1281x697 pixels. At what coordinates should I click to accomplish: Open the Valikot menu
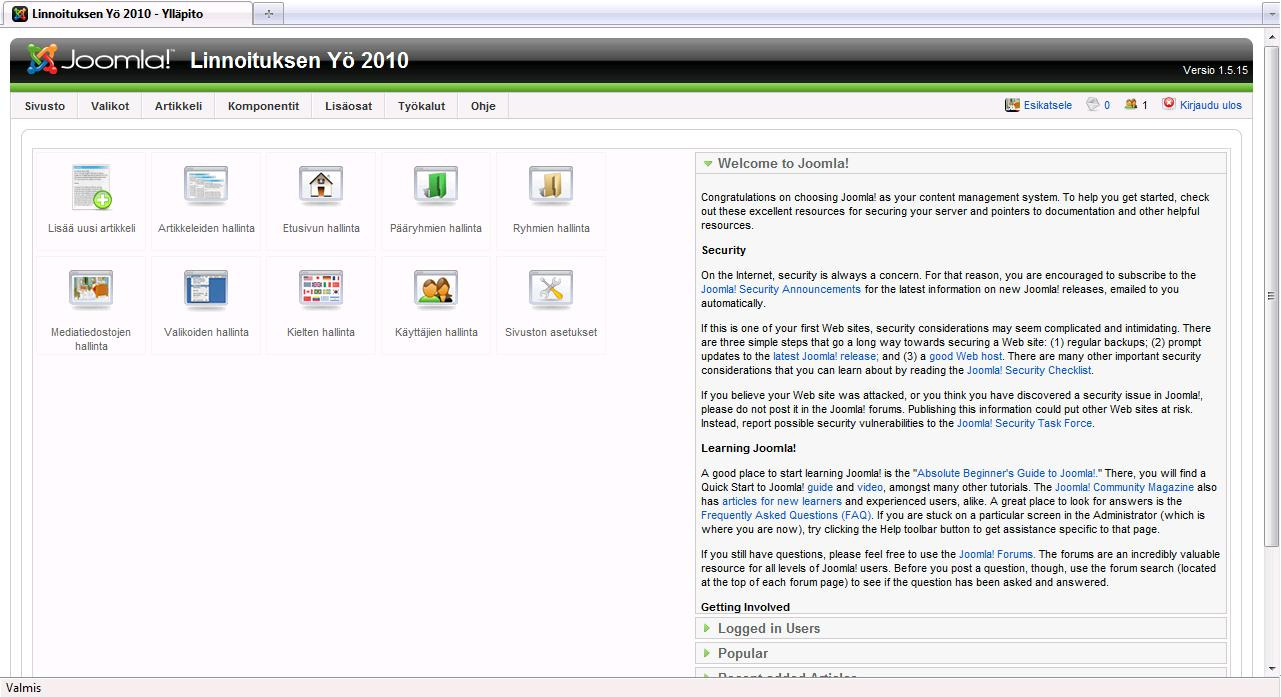[110, 106]
